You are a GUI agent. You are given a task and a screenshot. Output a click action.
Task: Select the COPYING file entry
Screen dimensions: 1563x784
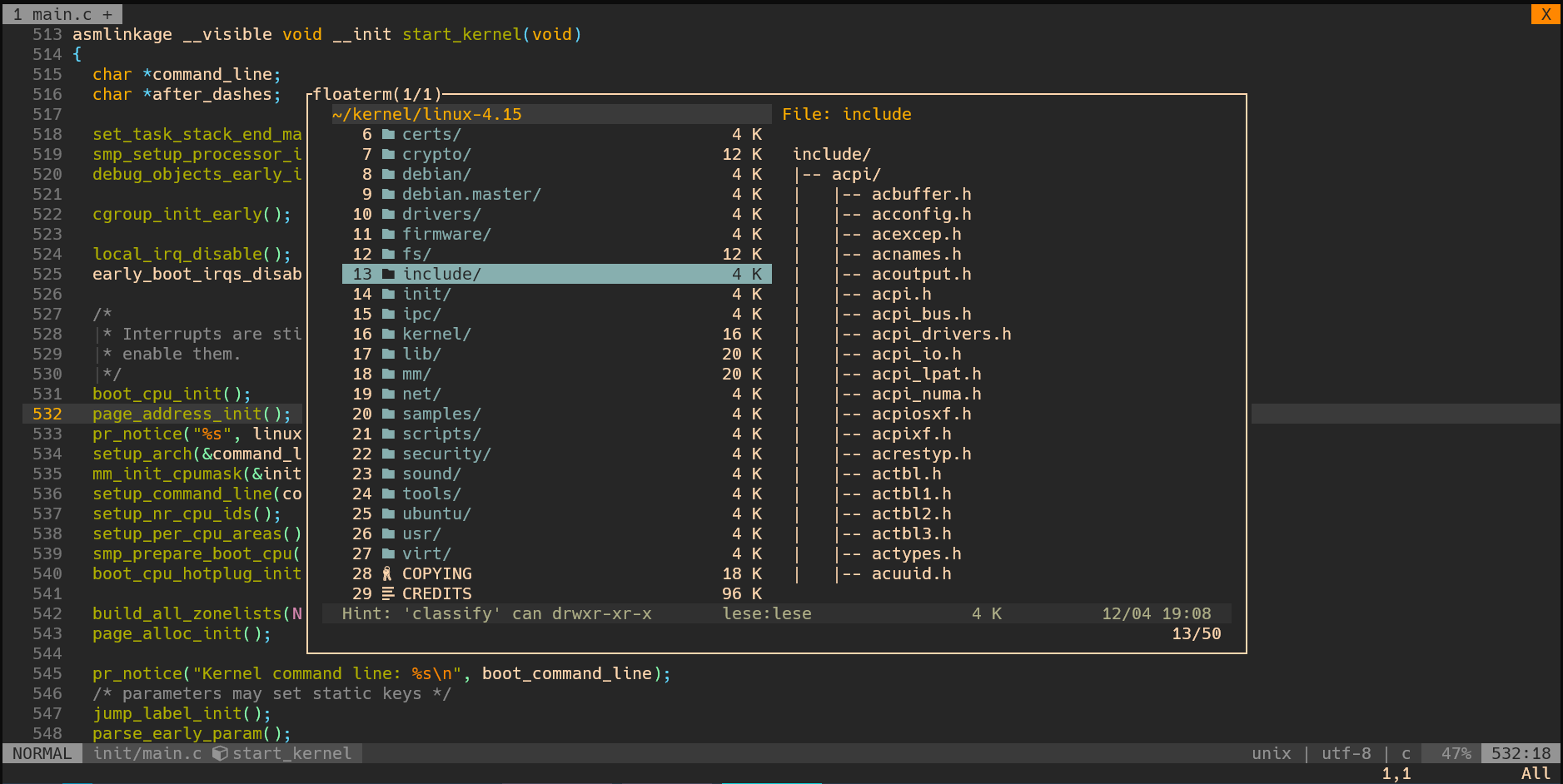557,573
